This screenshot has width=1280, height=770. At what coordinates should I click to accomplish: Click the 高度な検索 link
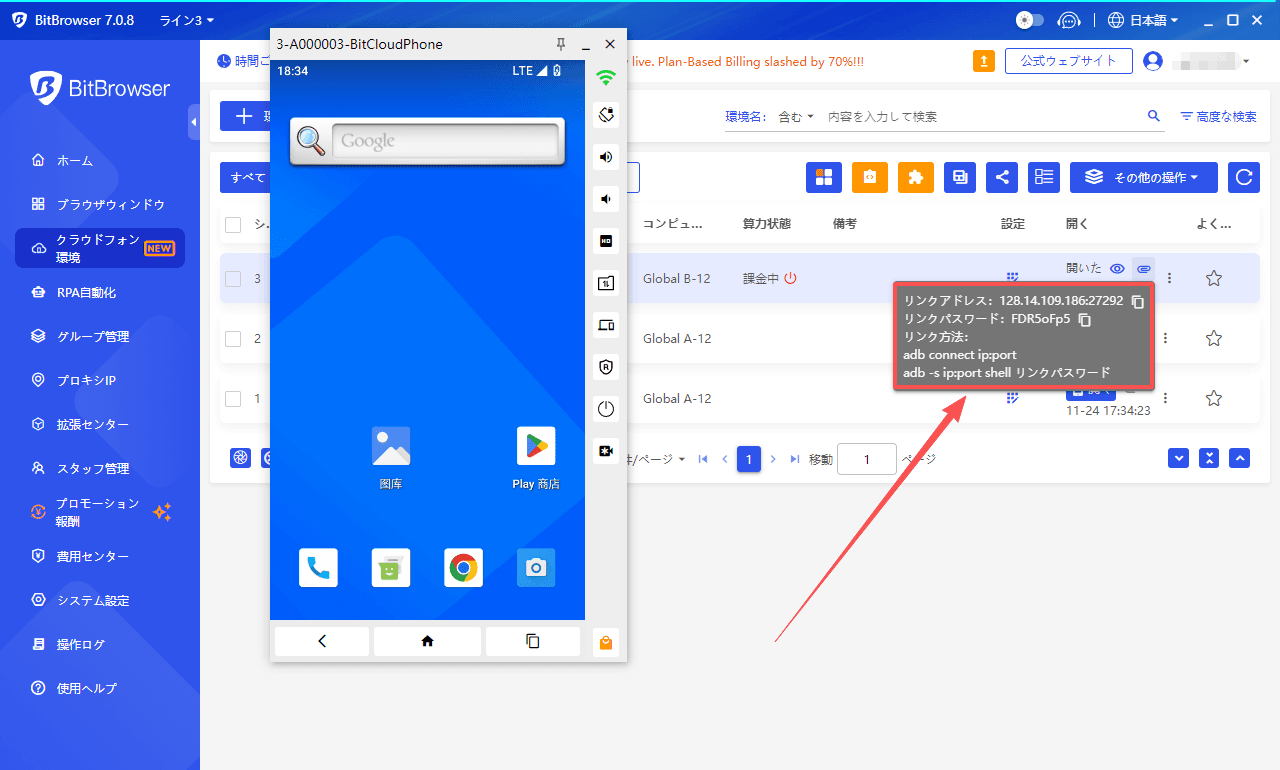point(1218,117)
